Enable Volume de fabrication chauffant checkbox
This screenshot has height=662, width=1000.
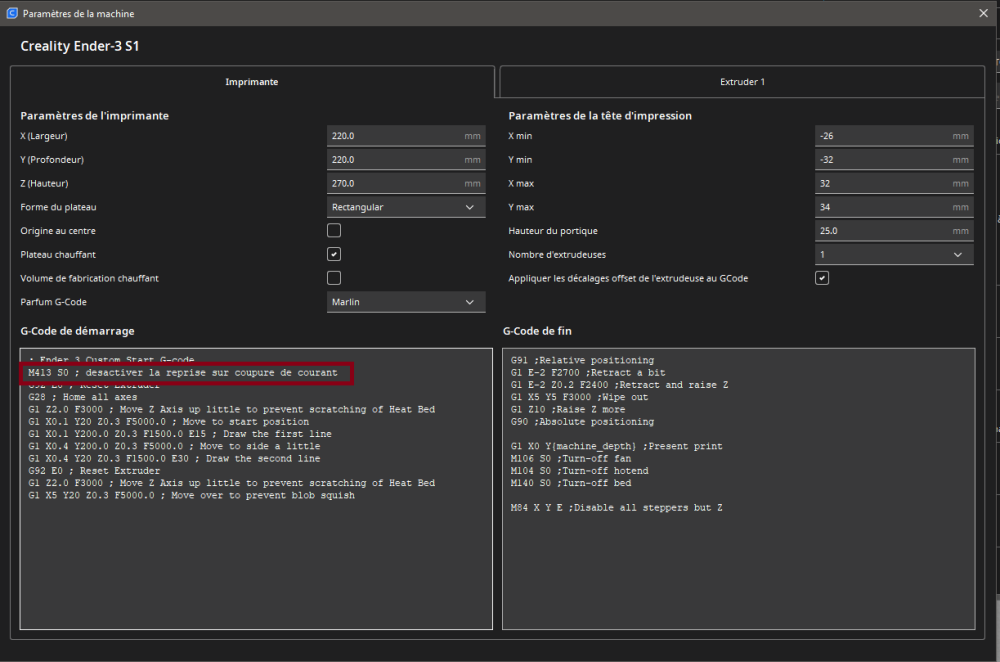click(334, 278)
